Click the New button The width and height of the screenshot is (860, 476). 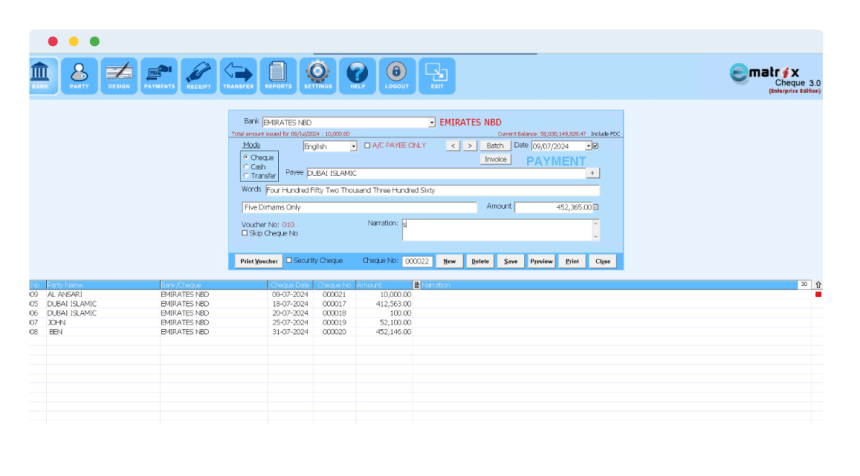coord(449,262)
